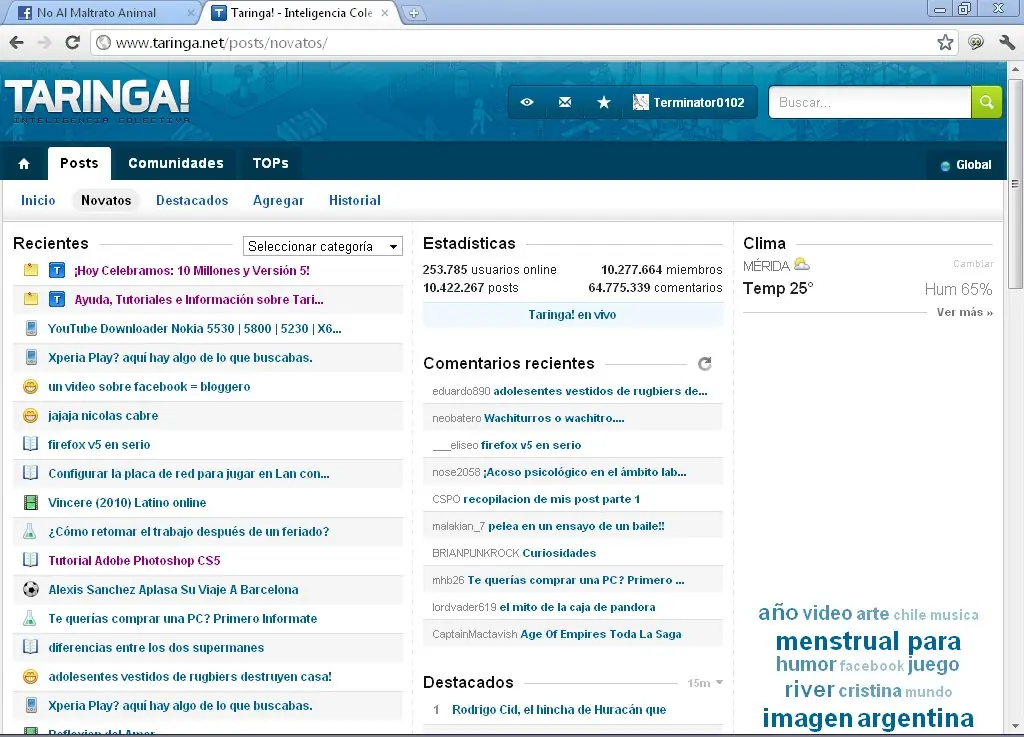The image size is (1024, 737).
Task: Open Rodrigo Cid, el hincha de Huracán post
Action: tap(559, 710)
